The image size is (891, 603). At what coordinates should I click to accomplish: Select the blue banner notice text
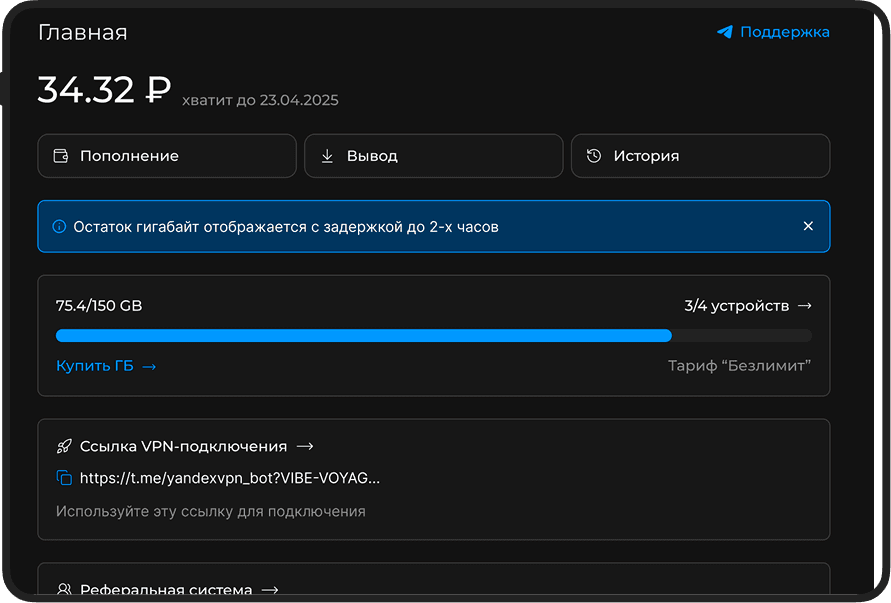(286, 227)
